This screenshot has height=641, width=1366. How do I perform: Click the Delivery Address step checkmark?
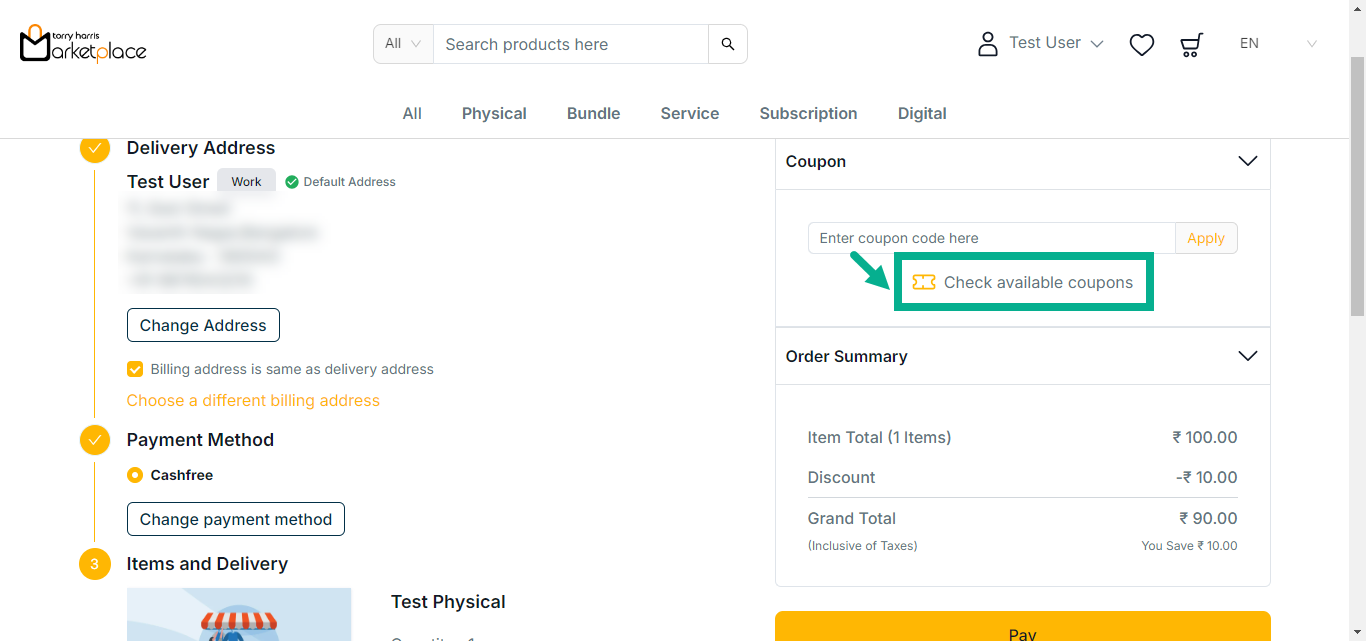94,148
